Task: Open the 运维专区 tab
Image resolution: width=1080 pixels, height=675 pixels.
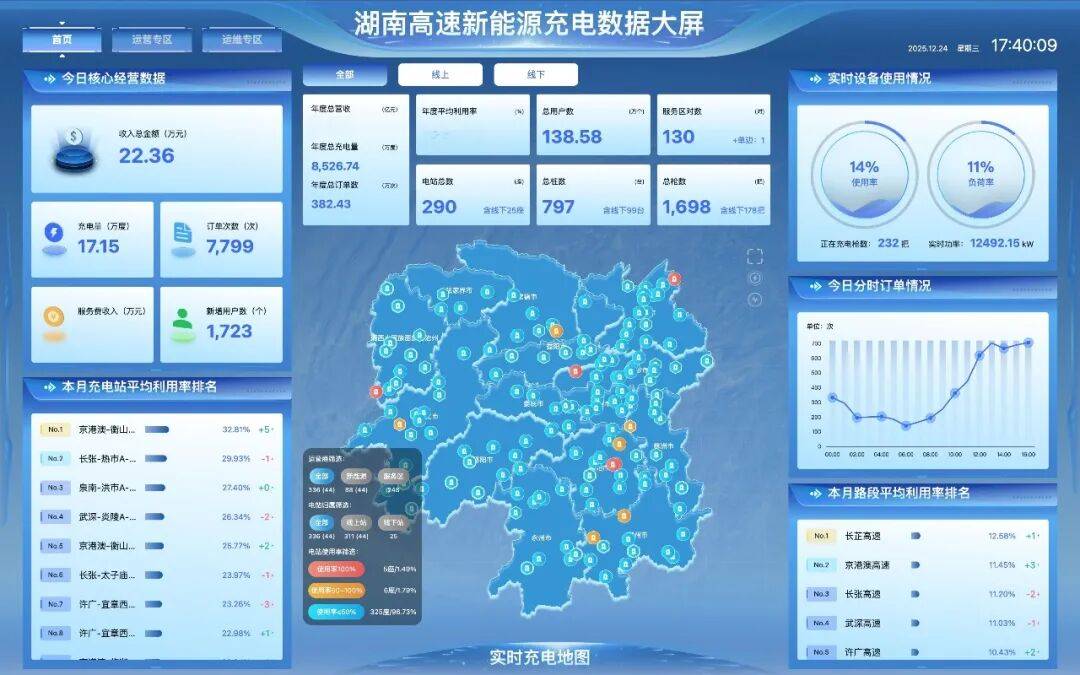Action: pos(242,40)
